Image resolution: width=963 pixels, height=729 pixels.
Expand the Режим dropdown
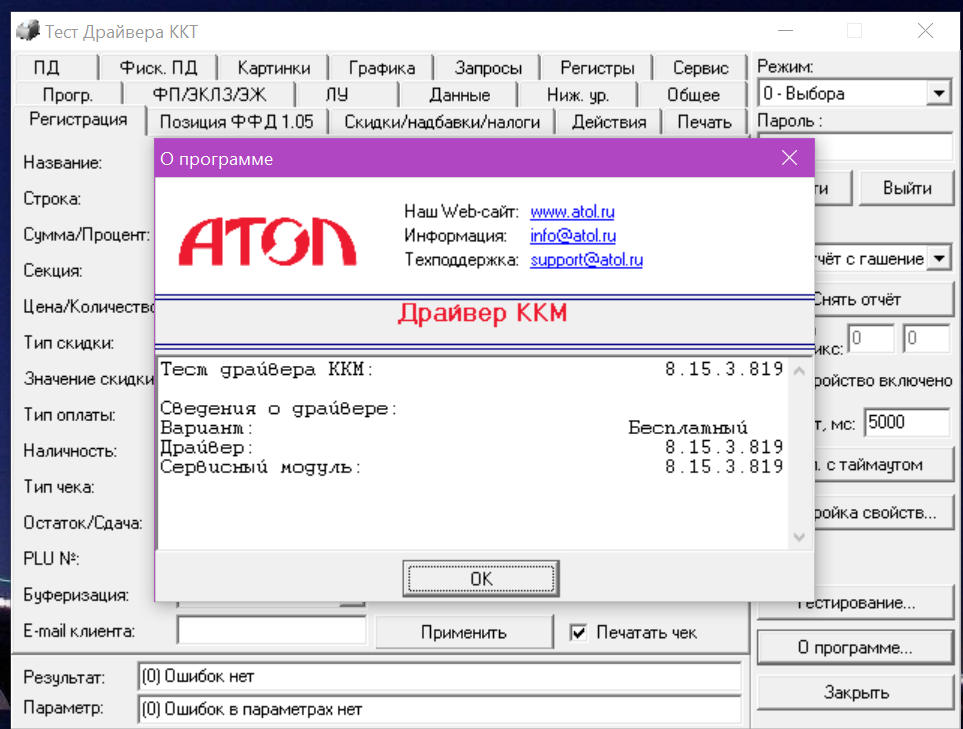click(939, 93)
